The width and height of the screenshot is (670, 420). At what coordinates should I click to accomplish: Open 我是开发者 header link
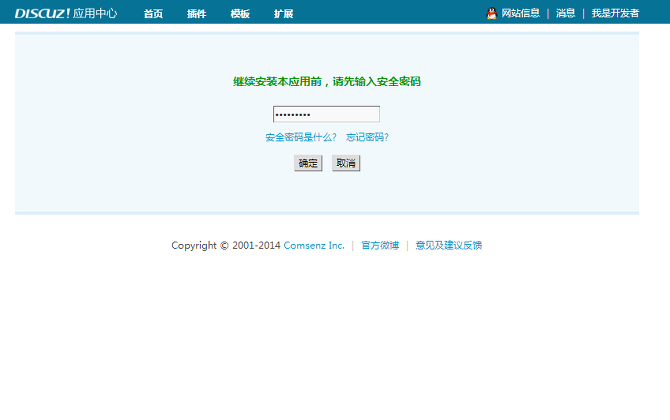click(615, 13)
